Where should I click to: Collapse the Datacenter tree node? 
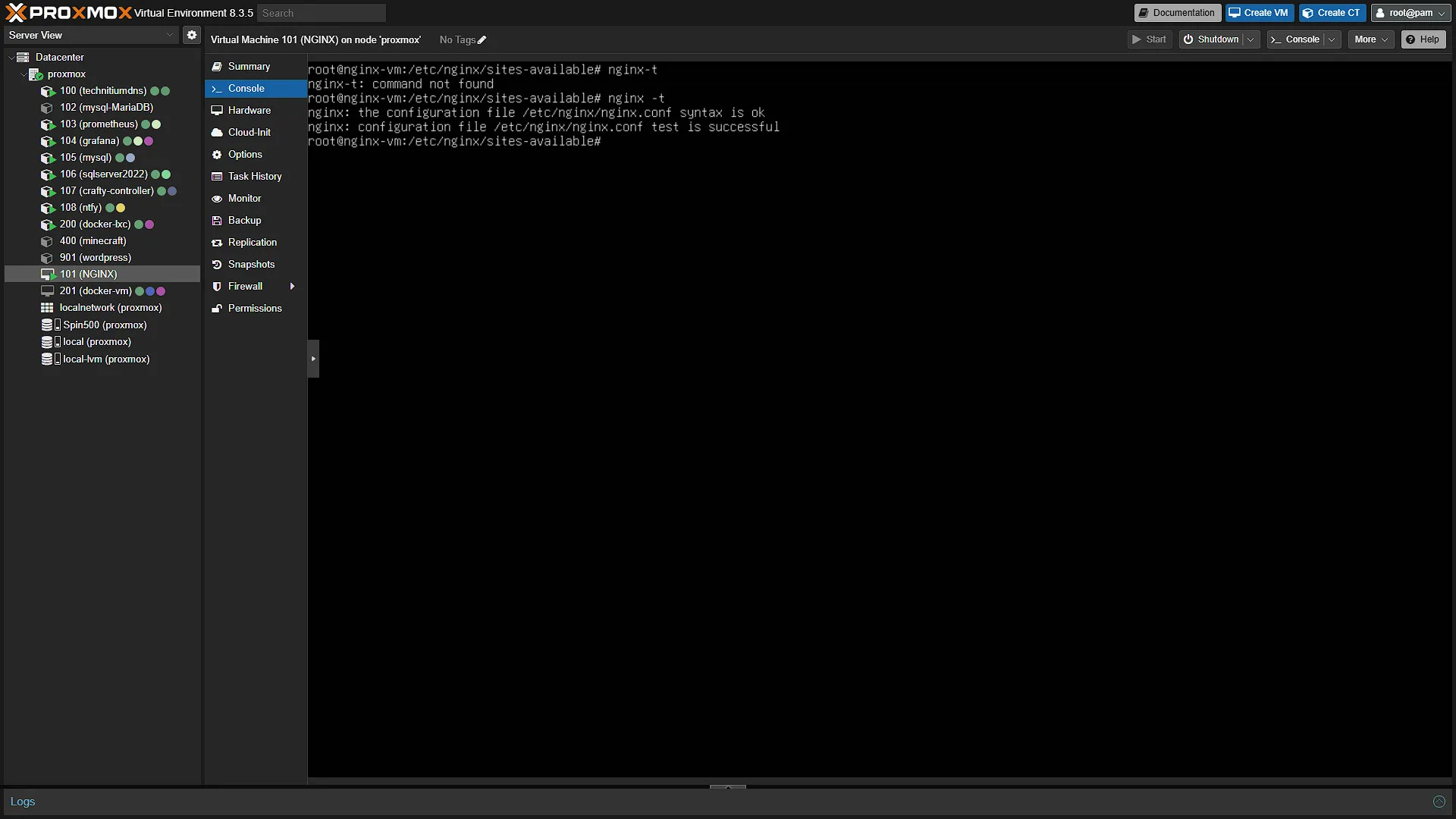tap(11, 58)
